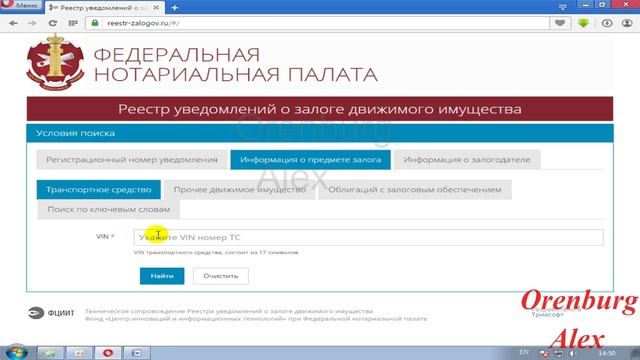Go forward to next page

32,23
